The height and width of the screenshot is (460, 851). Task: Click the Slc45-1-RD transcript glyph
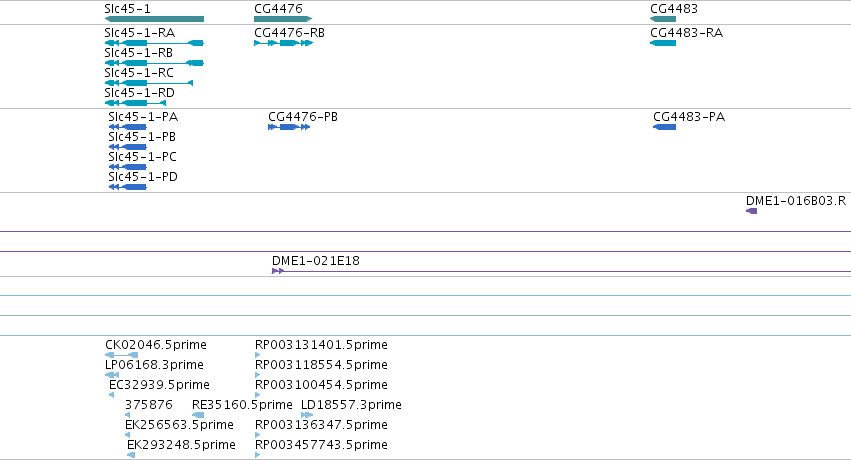point(135,103)
